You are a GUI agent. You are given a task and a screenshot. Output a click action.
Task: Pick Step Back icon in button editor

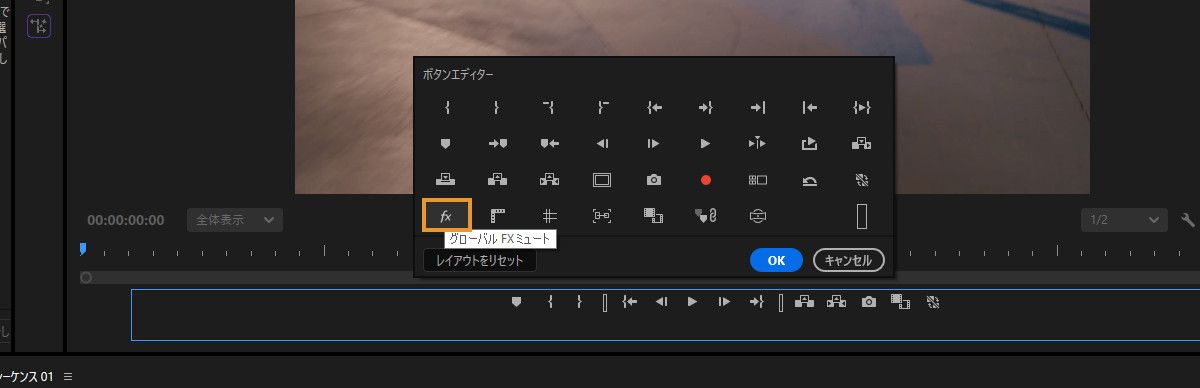click(602, 143)
